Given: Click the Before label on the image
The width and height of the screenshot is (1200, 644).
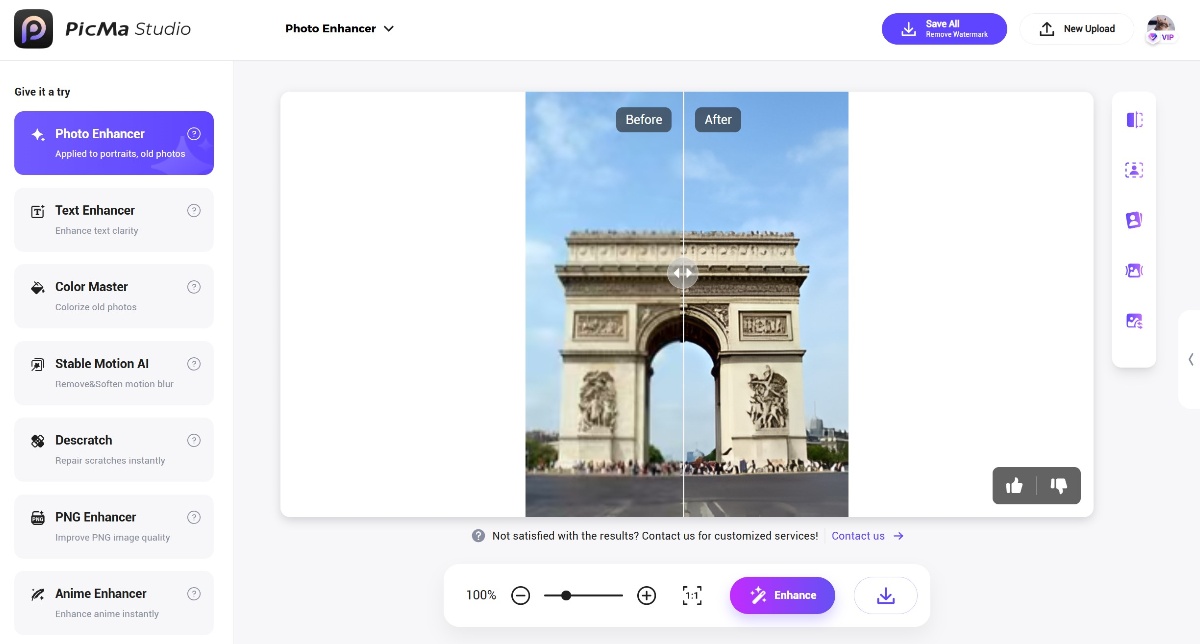Looking at the screenshot, I should [644, 120].
